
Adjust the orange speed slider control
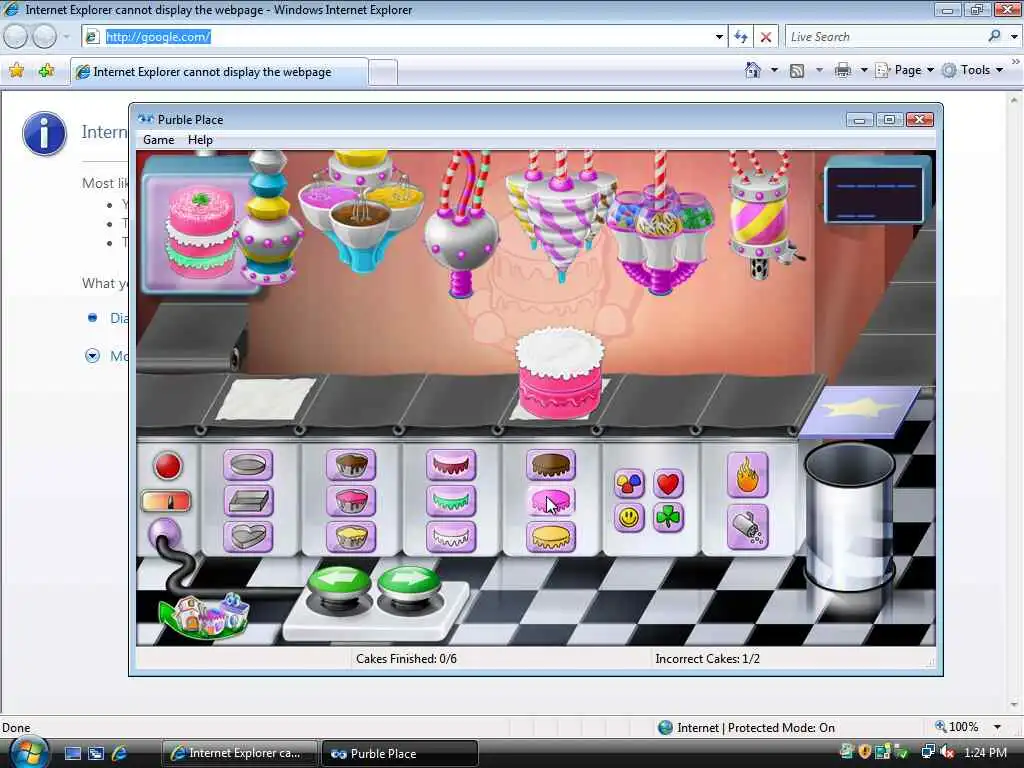tap(166, 501)
